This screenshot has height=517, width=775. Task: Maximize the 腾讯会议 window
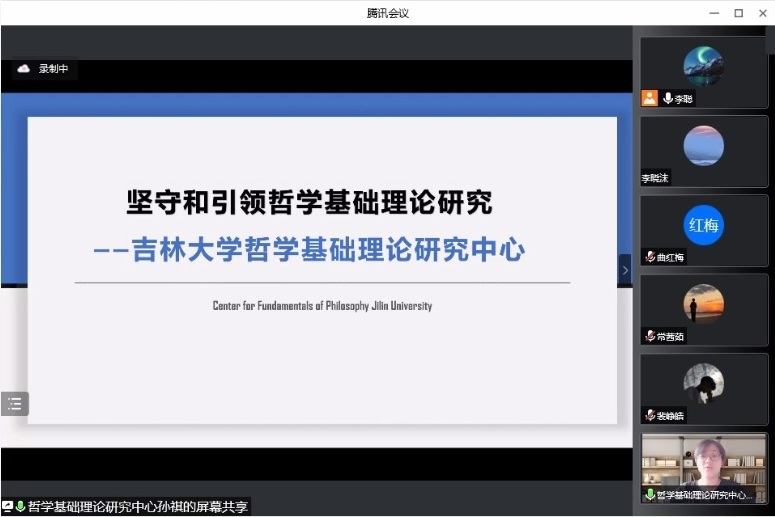pyautogui.click(x=738, y=13)
